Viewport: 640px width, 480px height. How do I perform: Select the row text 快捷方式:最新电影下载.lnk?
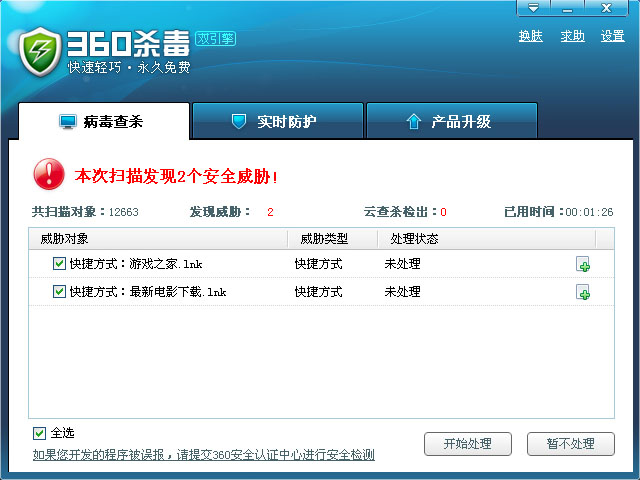148,292
